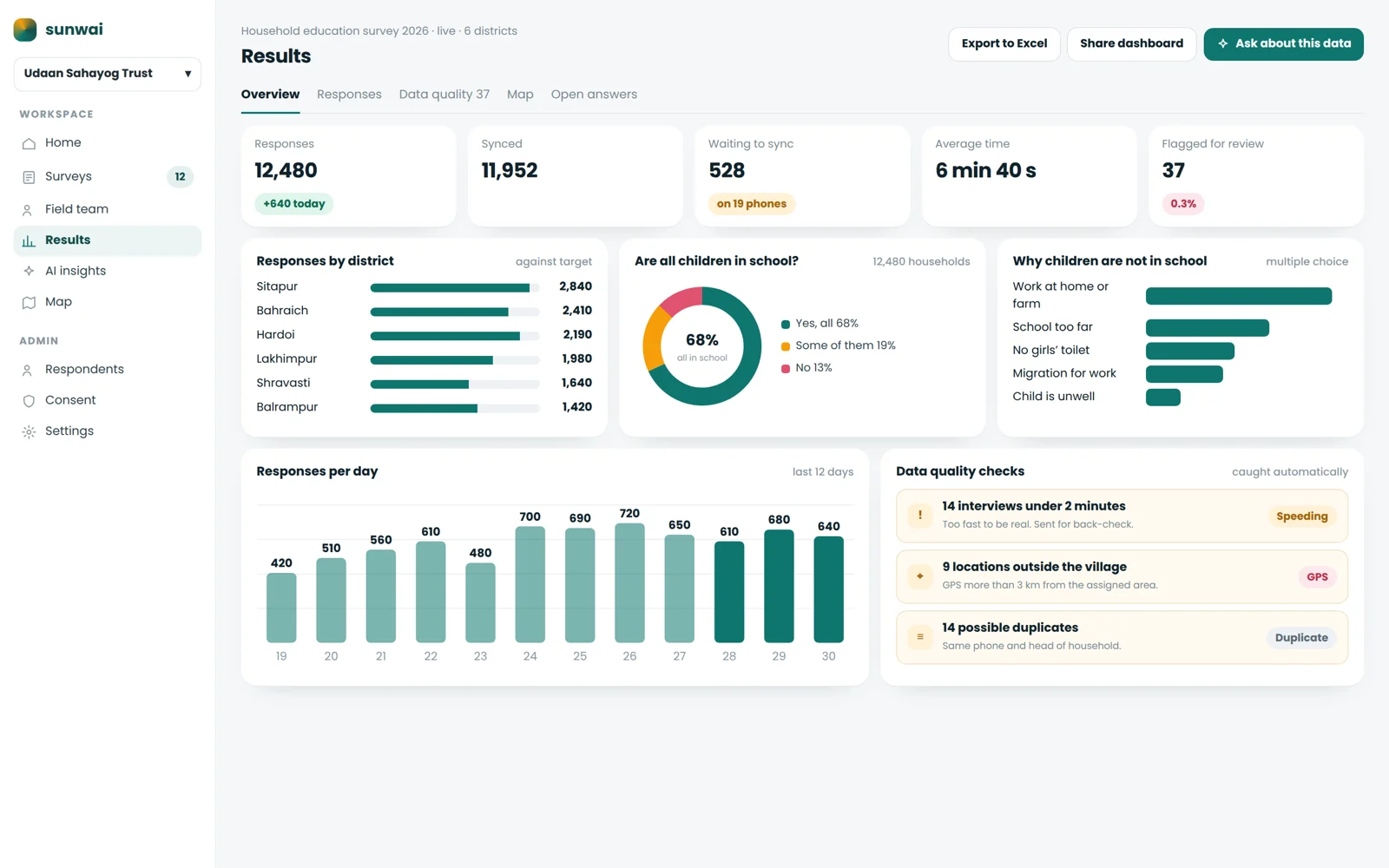Click the day 26 bar showing 720
This screenshot has height=868, width=1389.
tap(629, 582)
